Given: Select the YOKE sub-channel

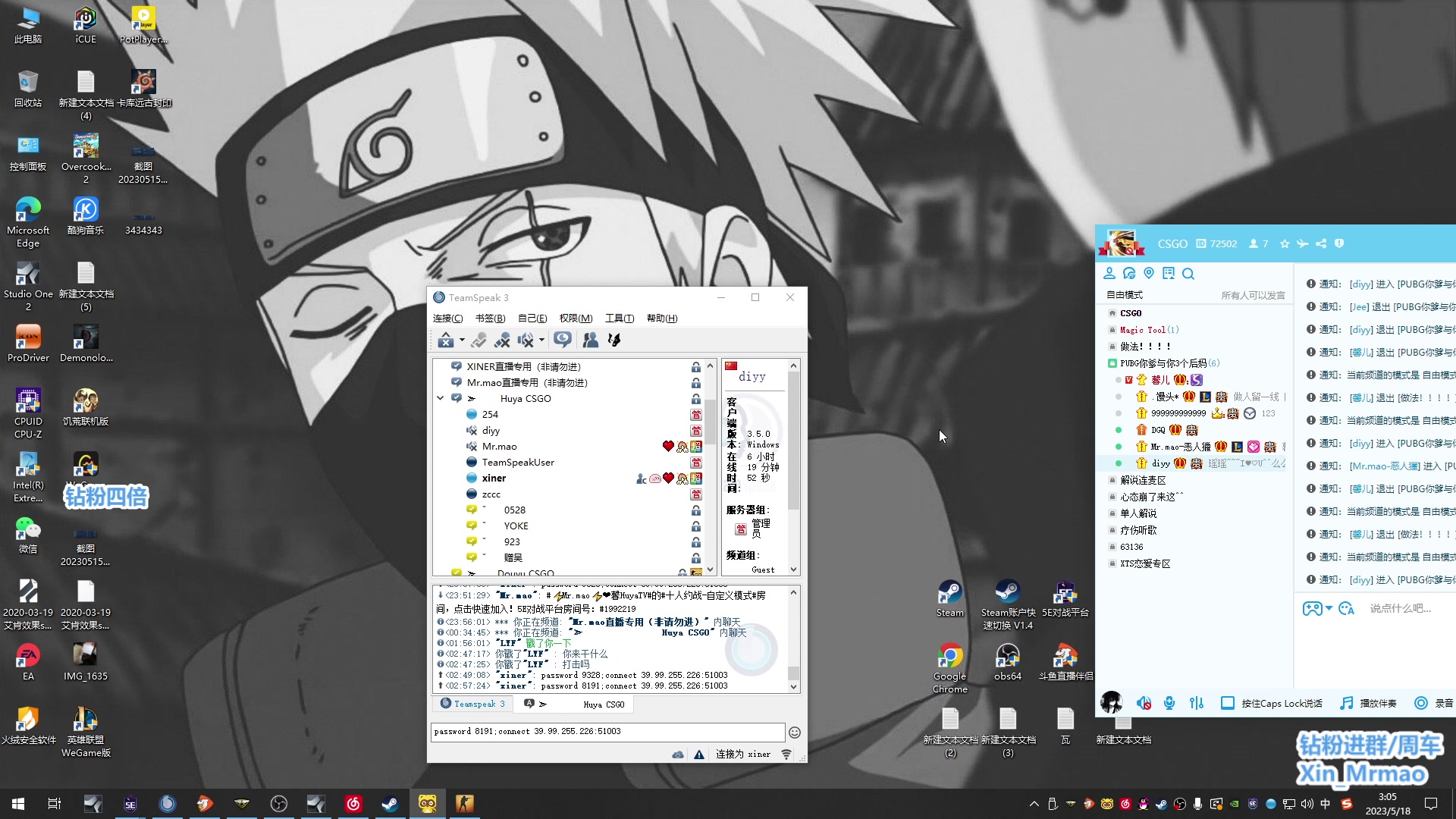Looking at the screenshot, I should pos(516,526).
